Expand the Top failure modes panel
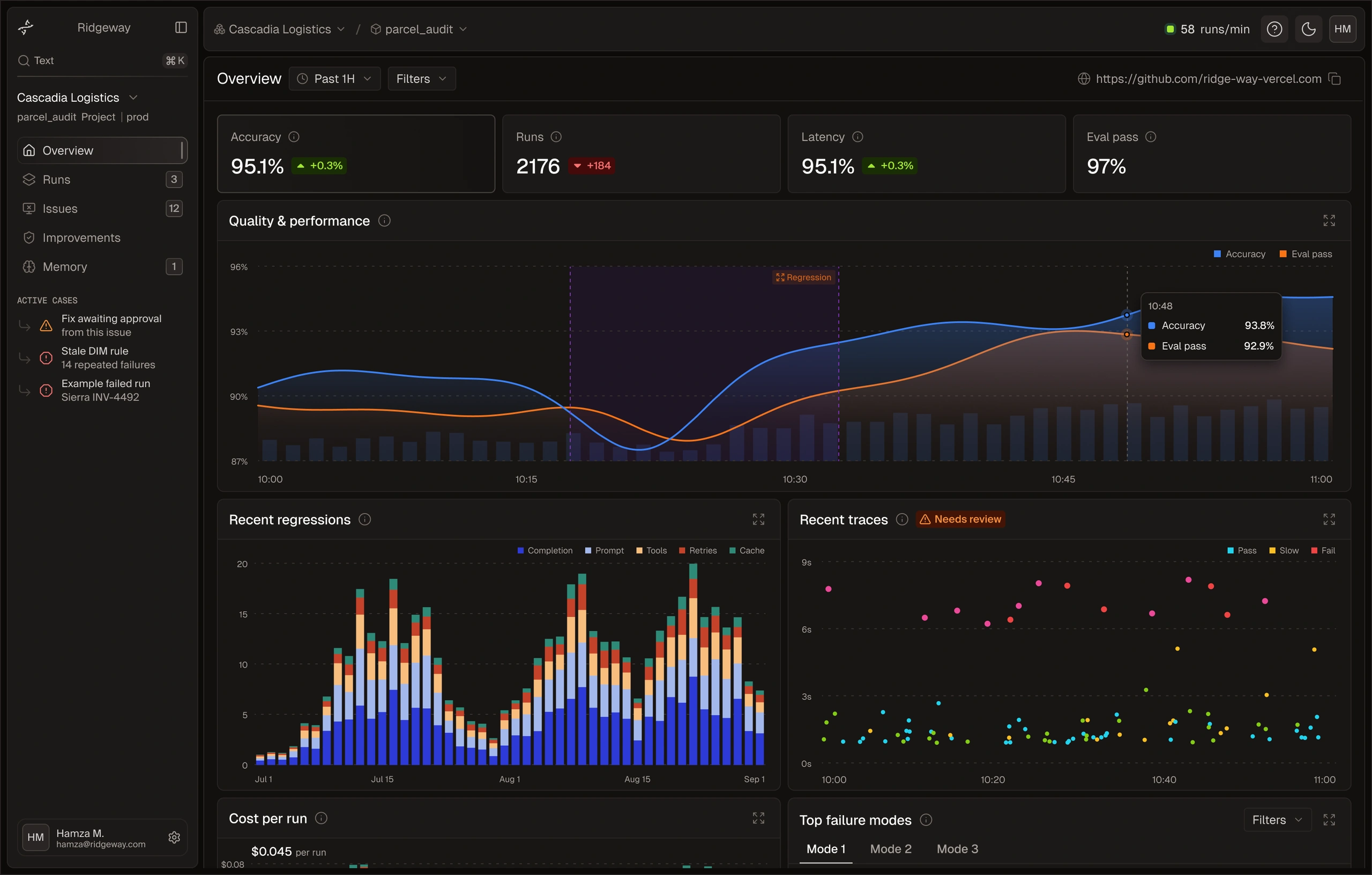 tap(1329, 820)
